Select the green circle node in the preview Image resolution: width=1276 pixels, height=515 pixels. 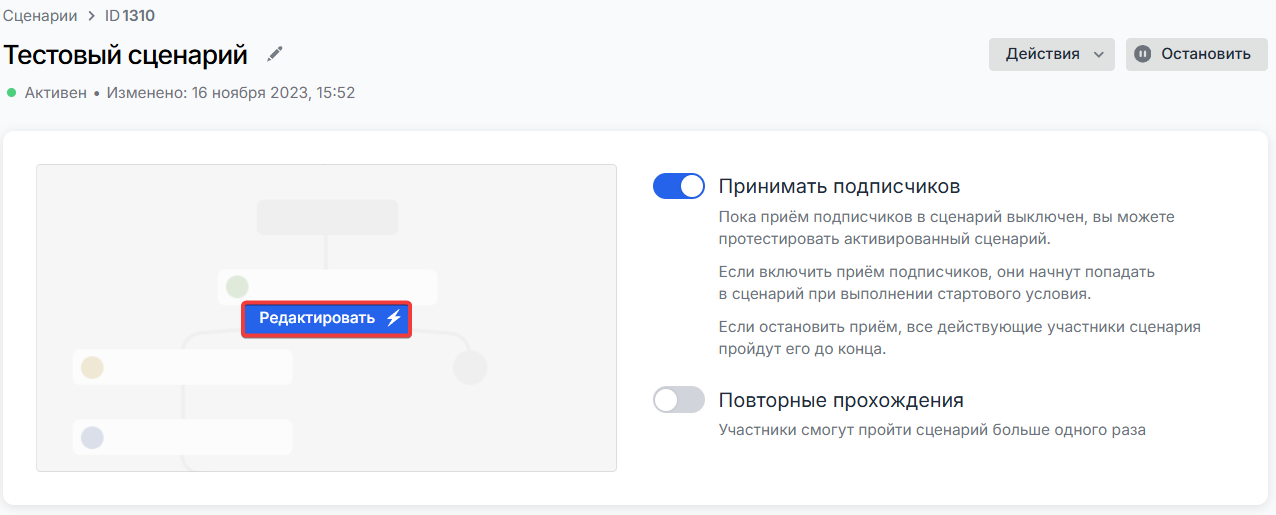[x=237, y=287]
